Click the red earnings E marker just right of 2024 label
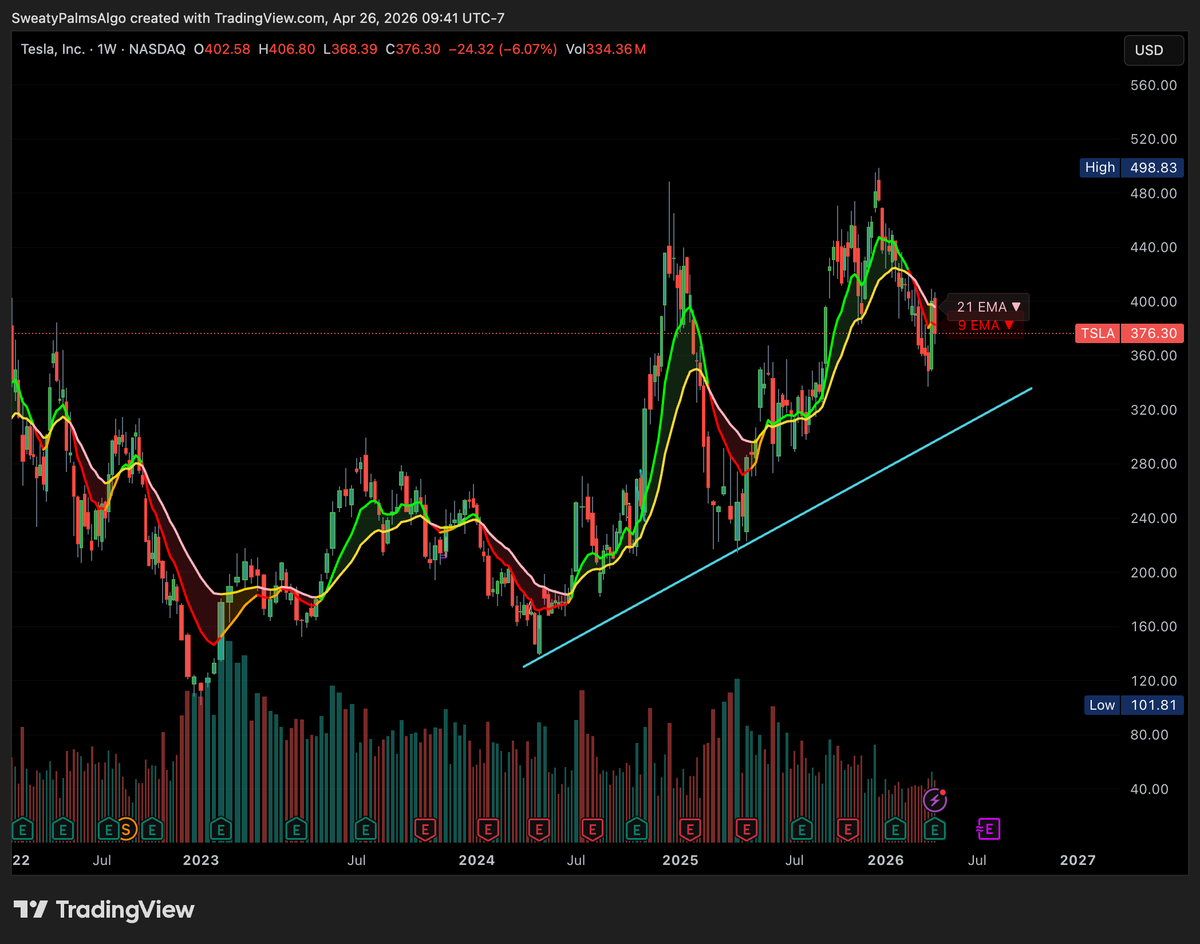Viewport: 1200px width, 944px height. (x=488, y=829)
